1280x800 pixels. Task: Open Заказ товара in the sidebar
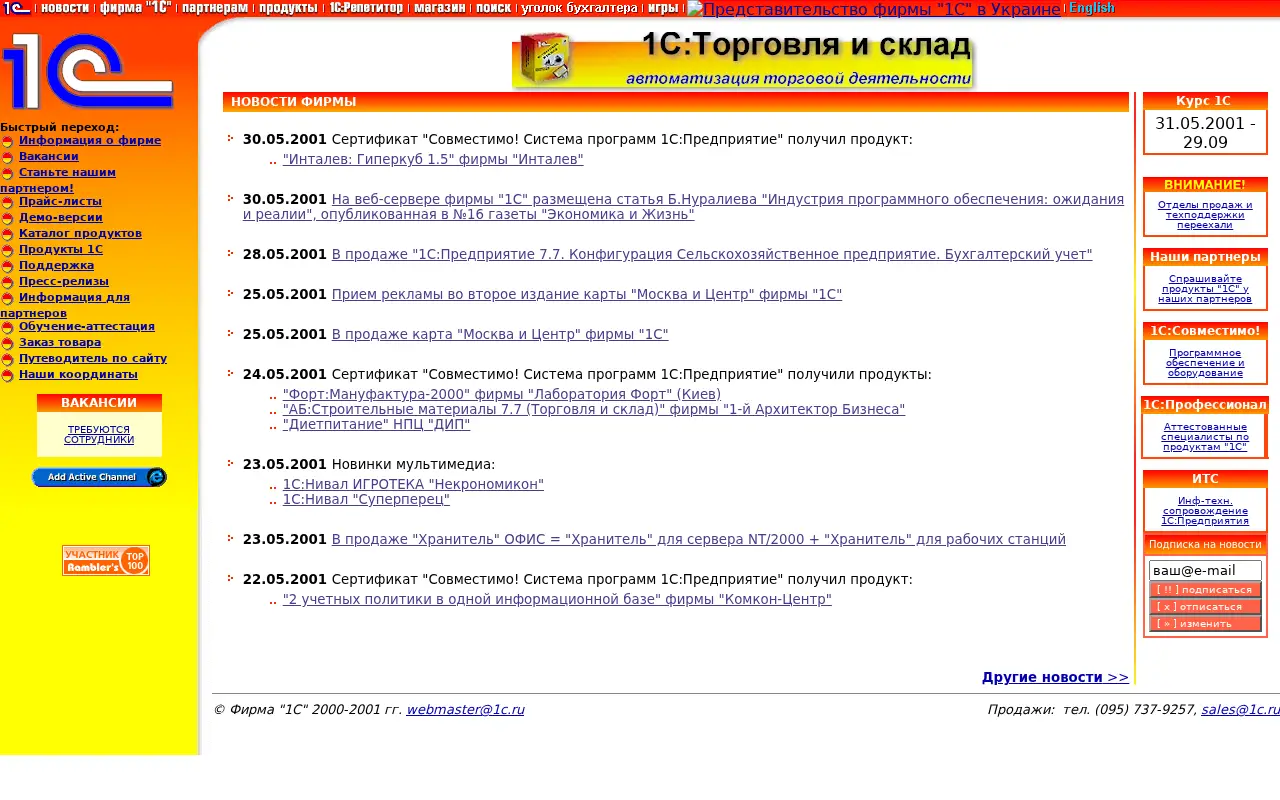[60, 342]
